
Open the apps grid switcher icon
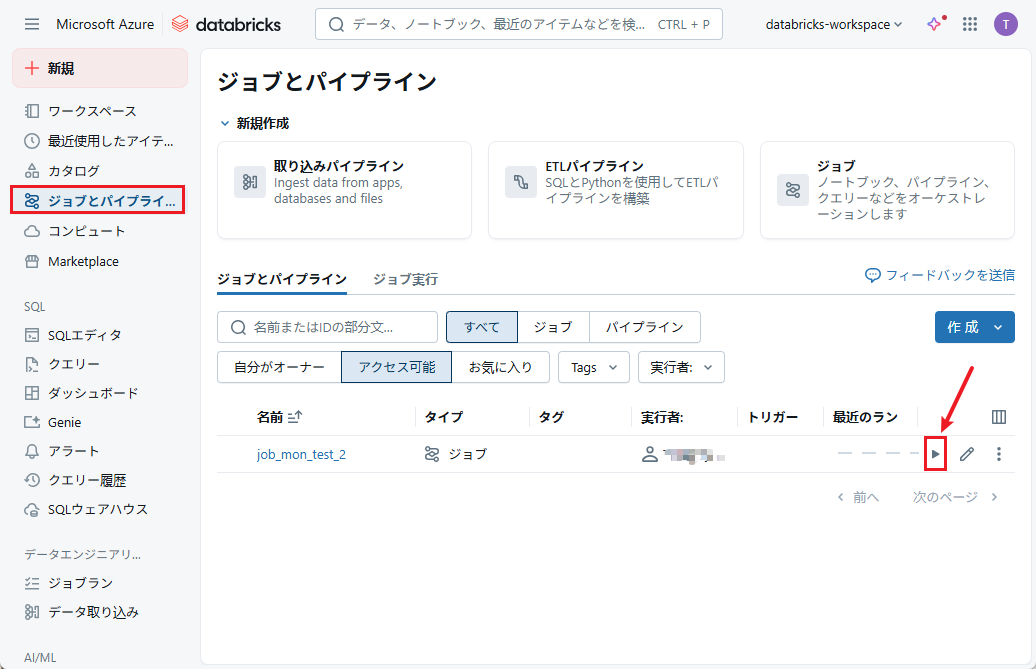(970, 24)
